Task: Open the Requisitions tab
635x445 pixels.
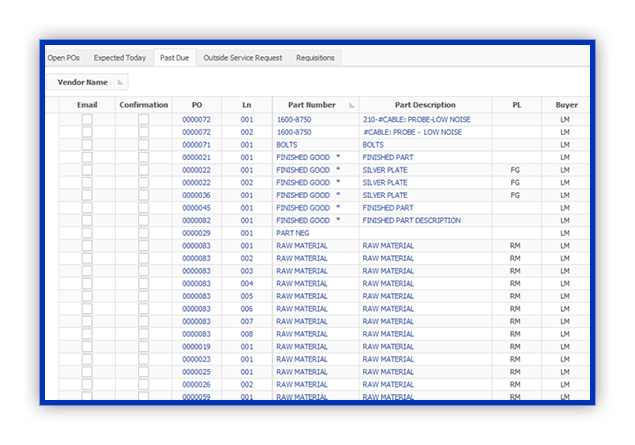Action: pyautogui.click(x=315, y=58)
